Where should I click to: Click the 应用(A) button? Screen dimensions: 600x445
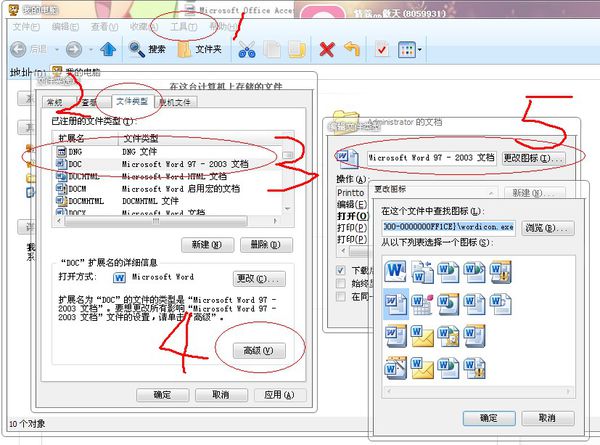[x=280, y=394]
